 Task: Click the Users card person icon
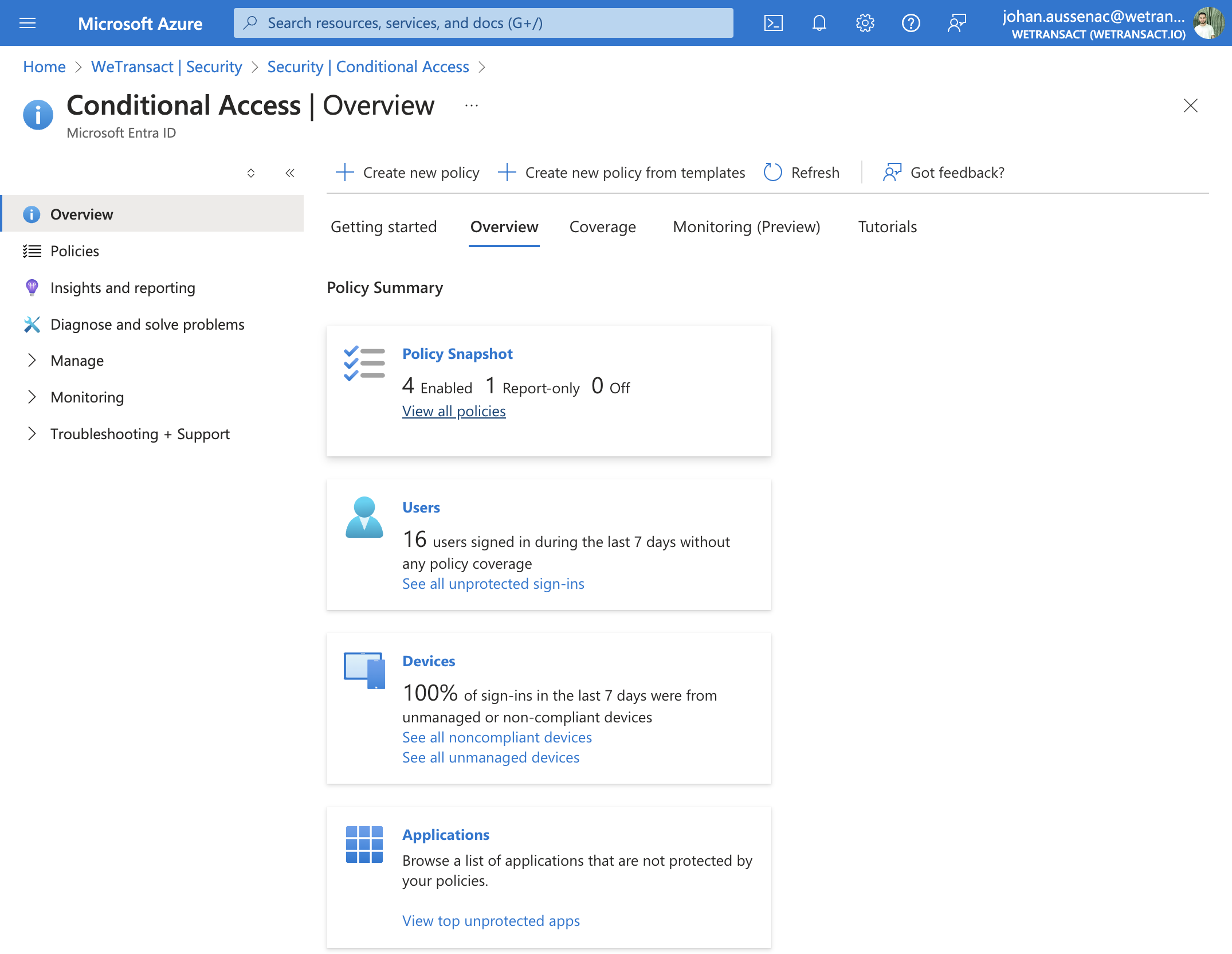364,517
